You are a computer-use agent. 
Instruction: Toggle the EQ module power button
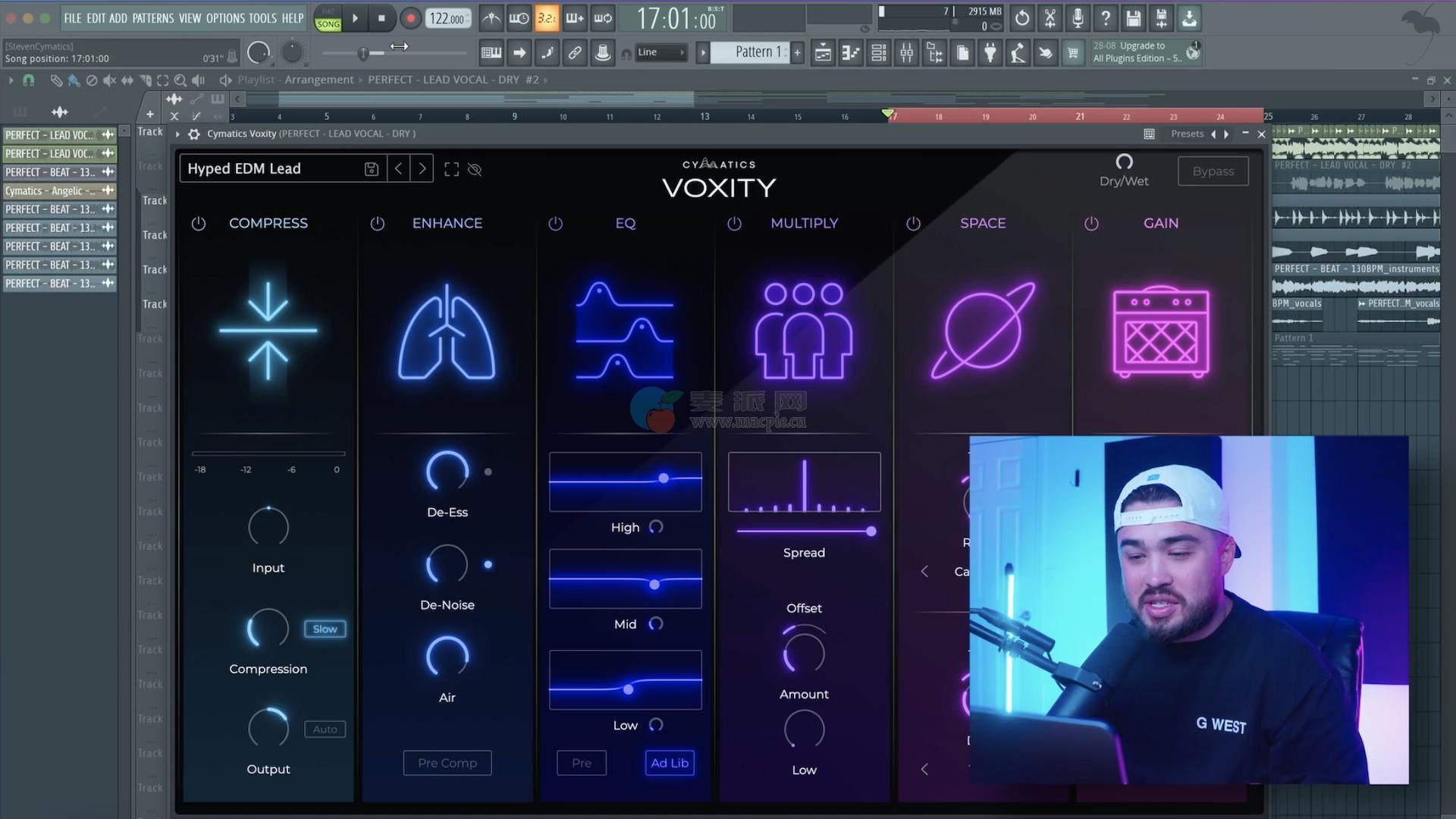(555, 224)
